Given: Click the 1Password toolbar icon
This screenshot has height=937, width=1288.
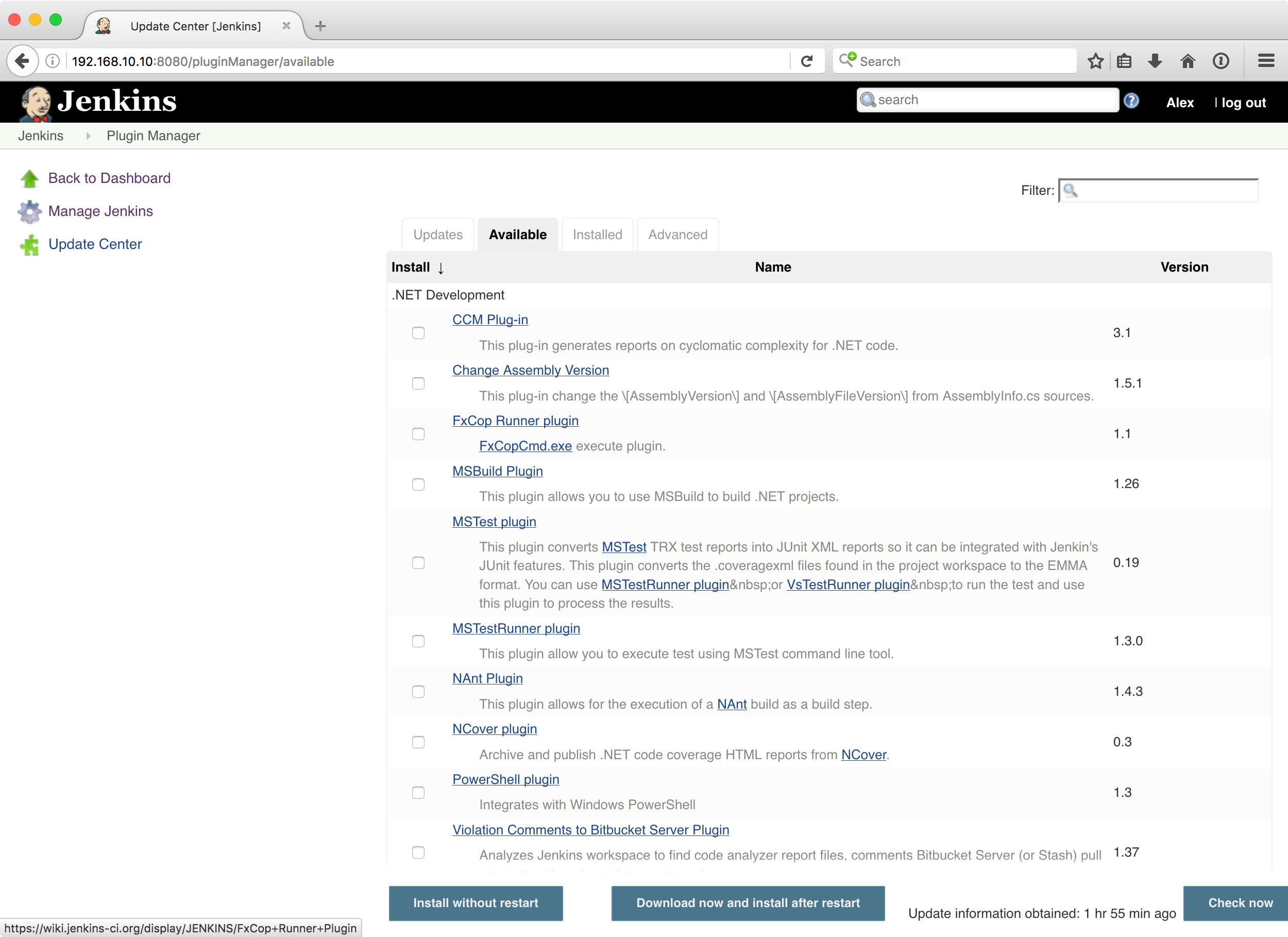Looking at the screenshot, I should pos(1221,61).
